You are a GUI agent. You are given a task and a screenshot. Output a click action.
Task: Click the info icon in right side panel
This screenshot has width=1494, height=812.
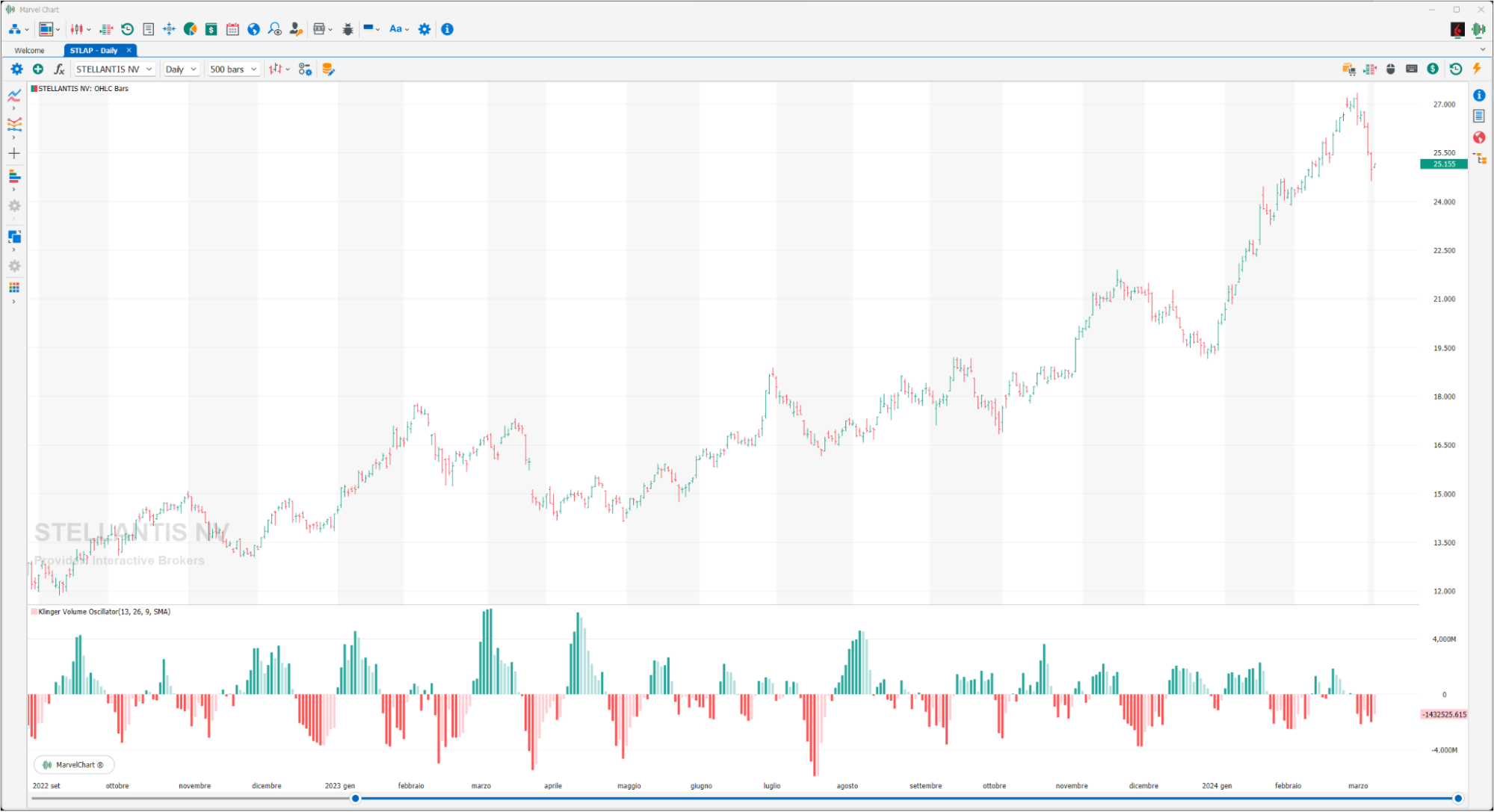click(1479, 95)
